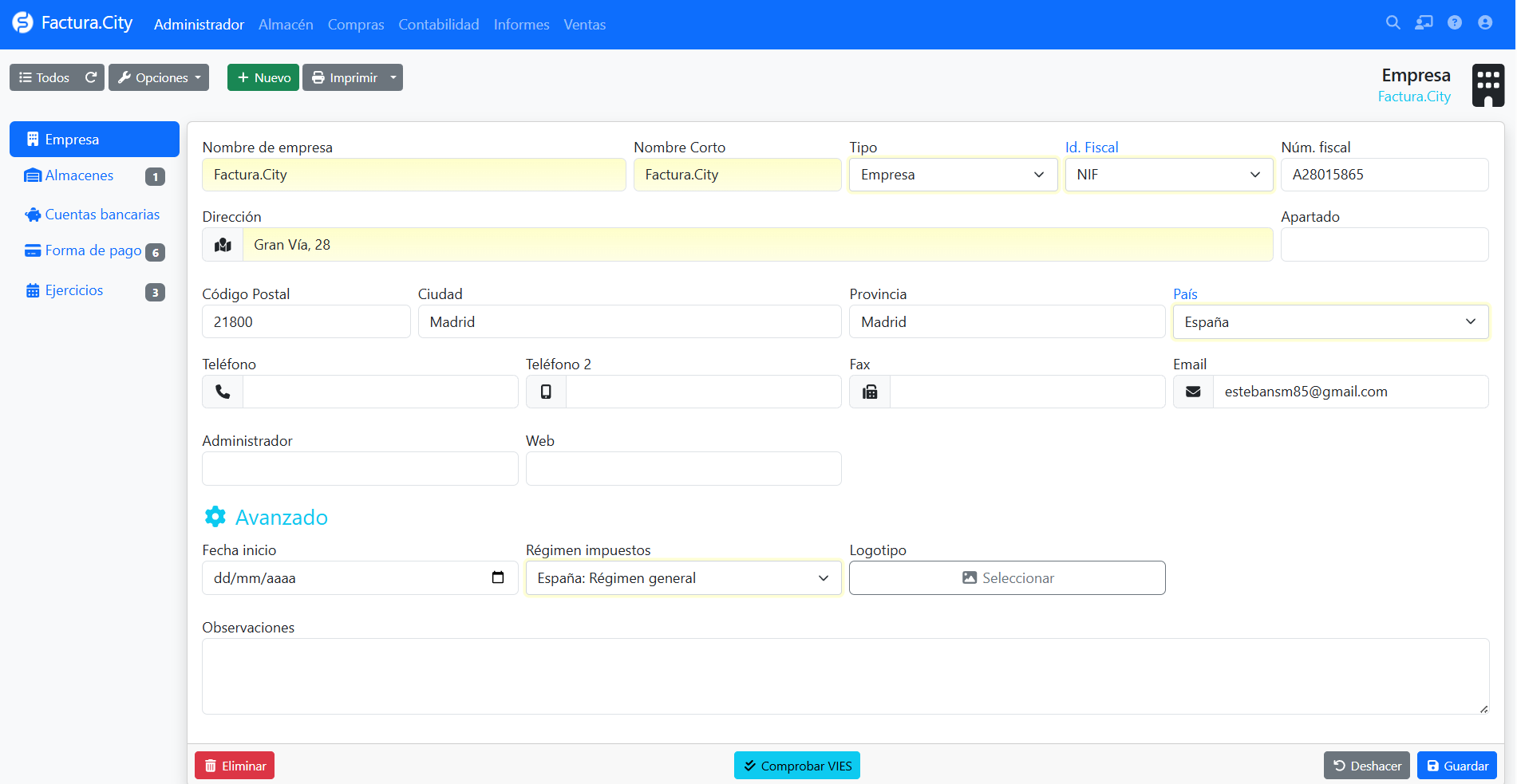Open the Ventas menu

584,25
